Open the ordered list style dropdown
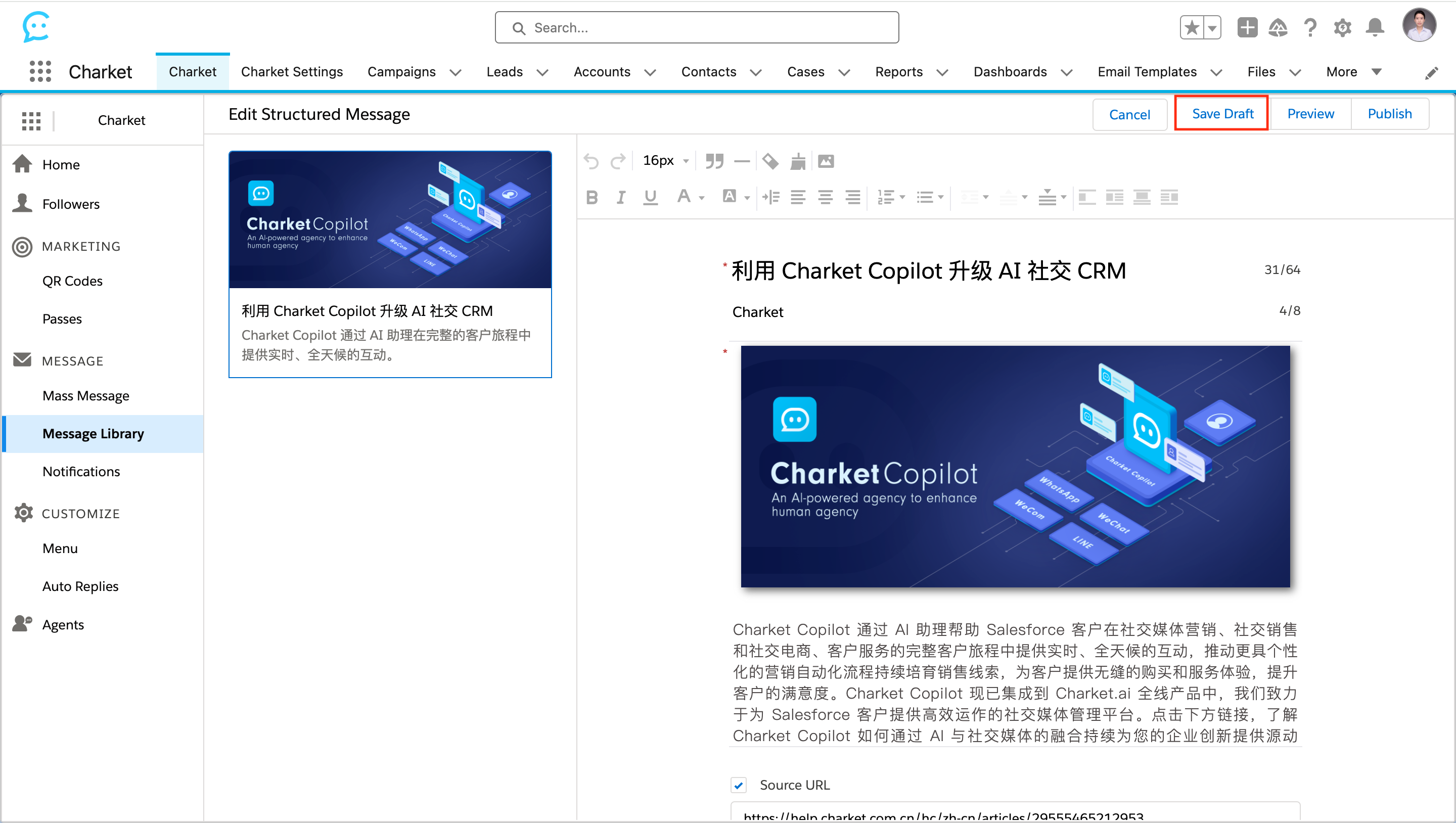 pyautogui.click(x=902, y=197)
